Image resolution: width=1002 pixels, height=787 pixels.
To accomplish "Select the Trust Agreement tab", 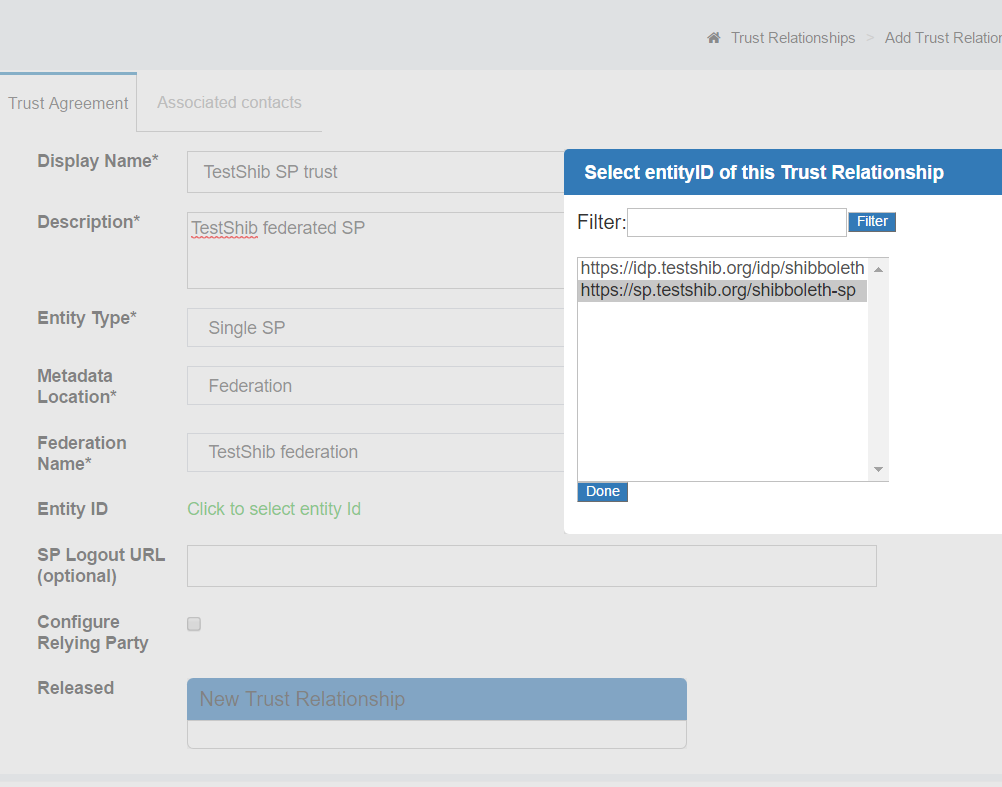I will click(68, 103).
